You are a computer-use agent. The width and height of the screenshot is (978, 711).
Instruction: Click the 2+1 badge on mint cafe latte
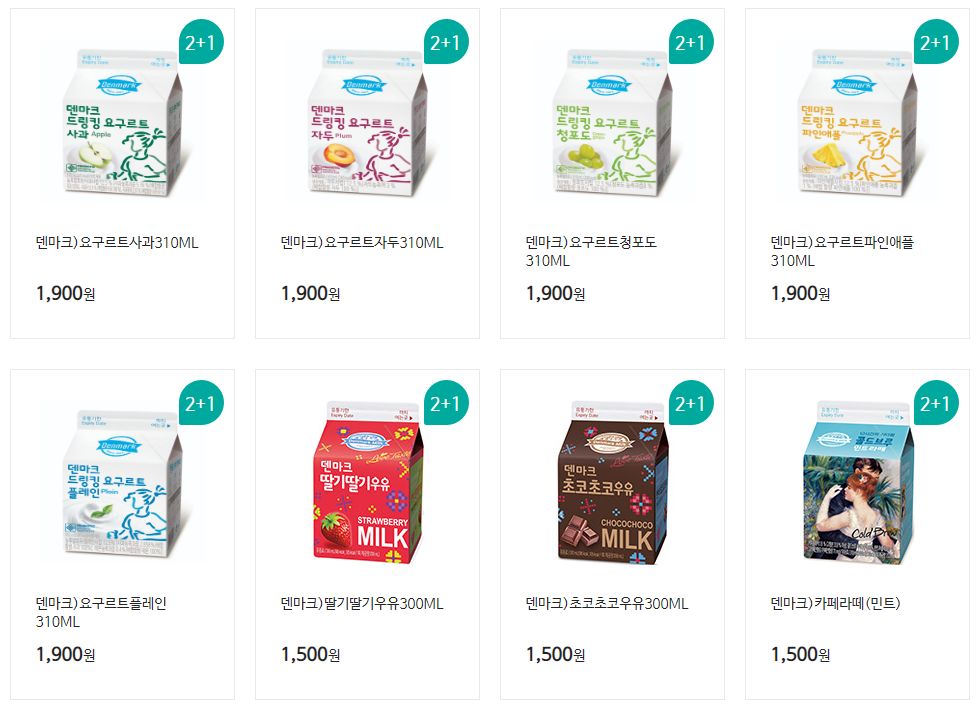pos(936,403)
